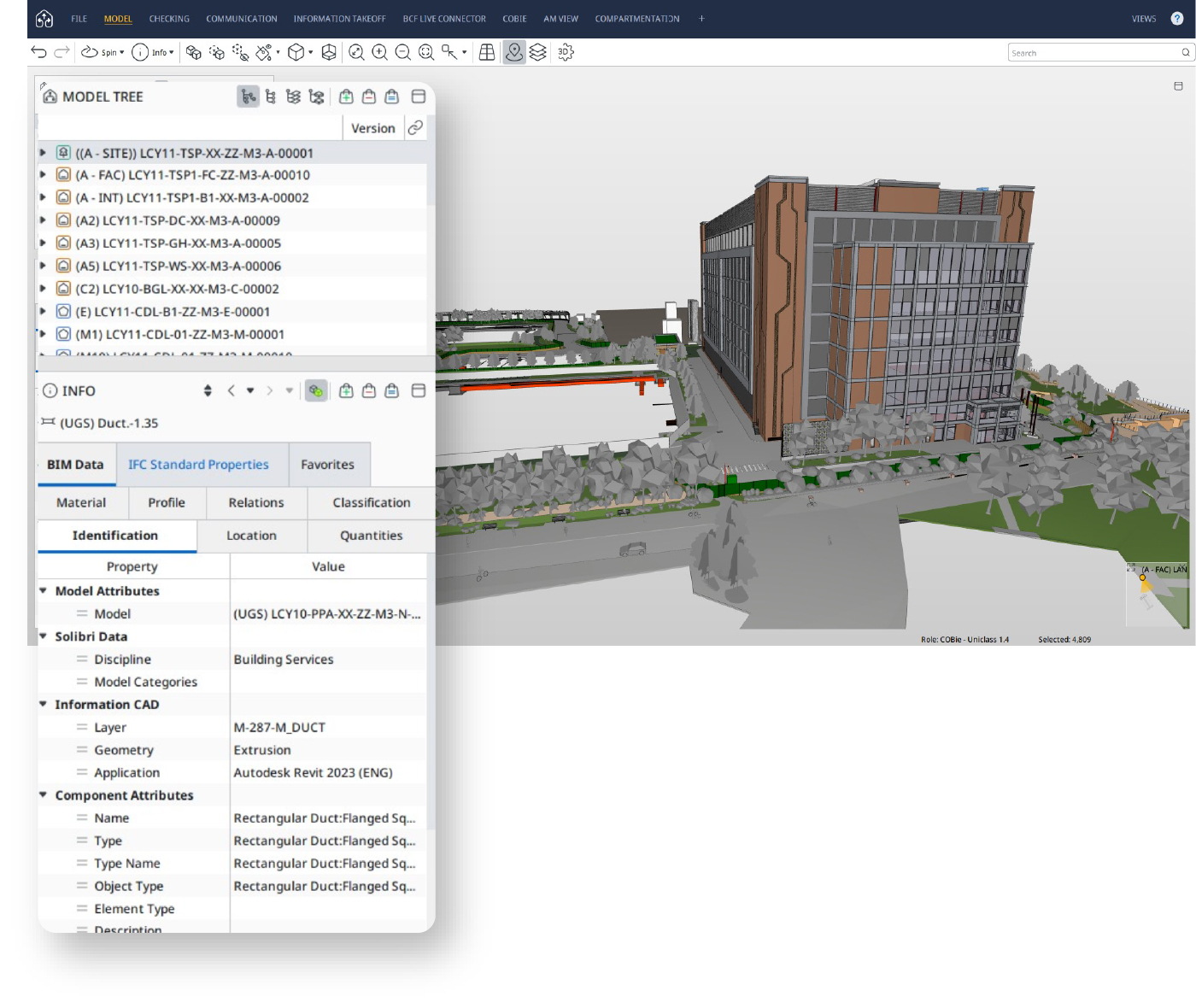Expand the (A - FAC) LCY11-TSP1-FC model node
The width and height of the screenshot is (1196, 1008).
click(x=43, y=175)
